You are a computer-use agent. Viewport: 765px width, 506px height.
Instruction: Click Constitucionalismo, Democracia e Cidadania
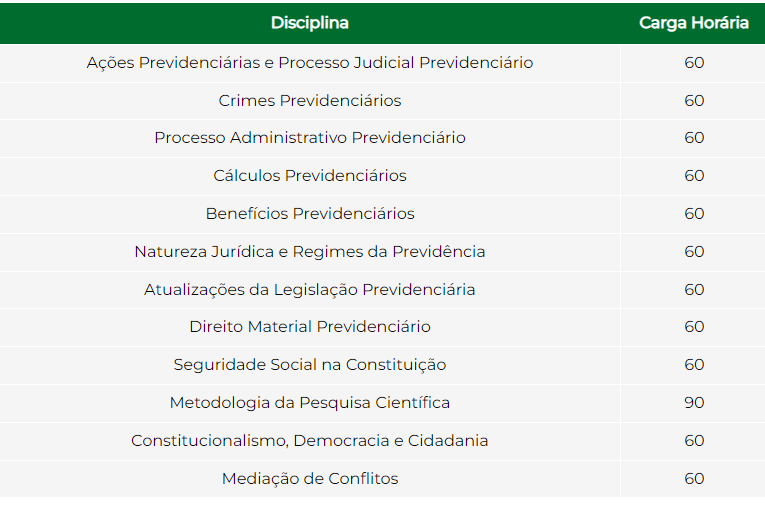[x=310, y=441]
